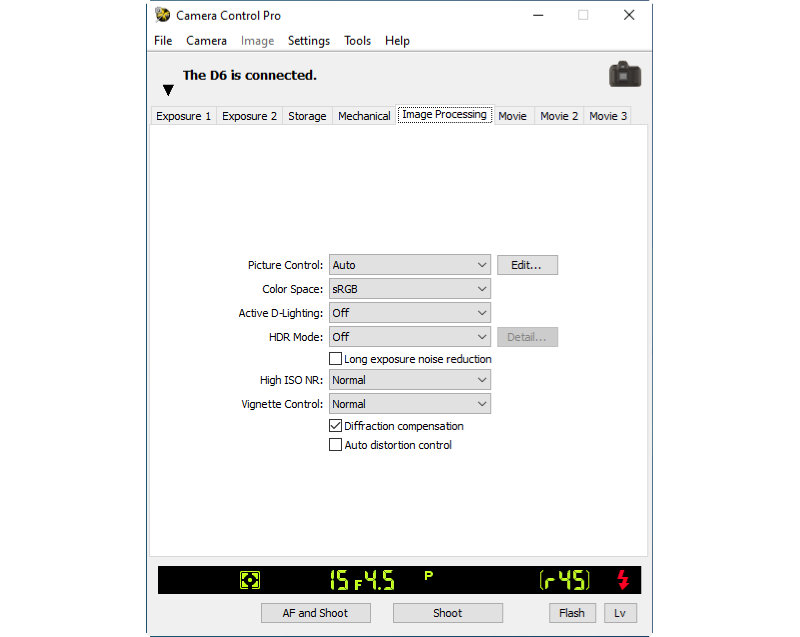Click the Detail... button for HDR Mode
Screen dimensions: 800x637
point(527,337)
